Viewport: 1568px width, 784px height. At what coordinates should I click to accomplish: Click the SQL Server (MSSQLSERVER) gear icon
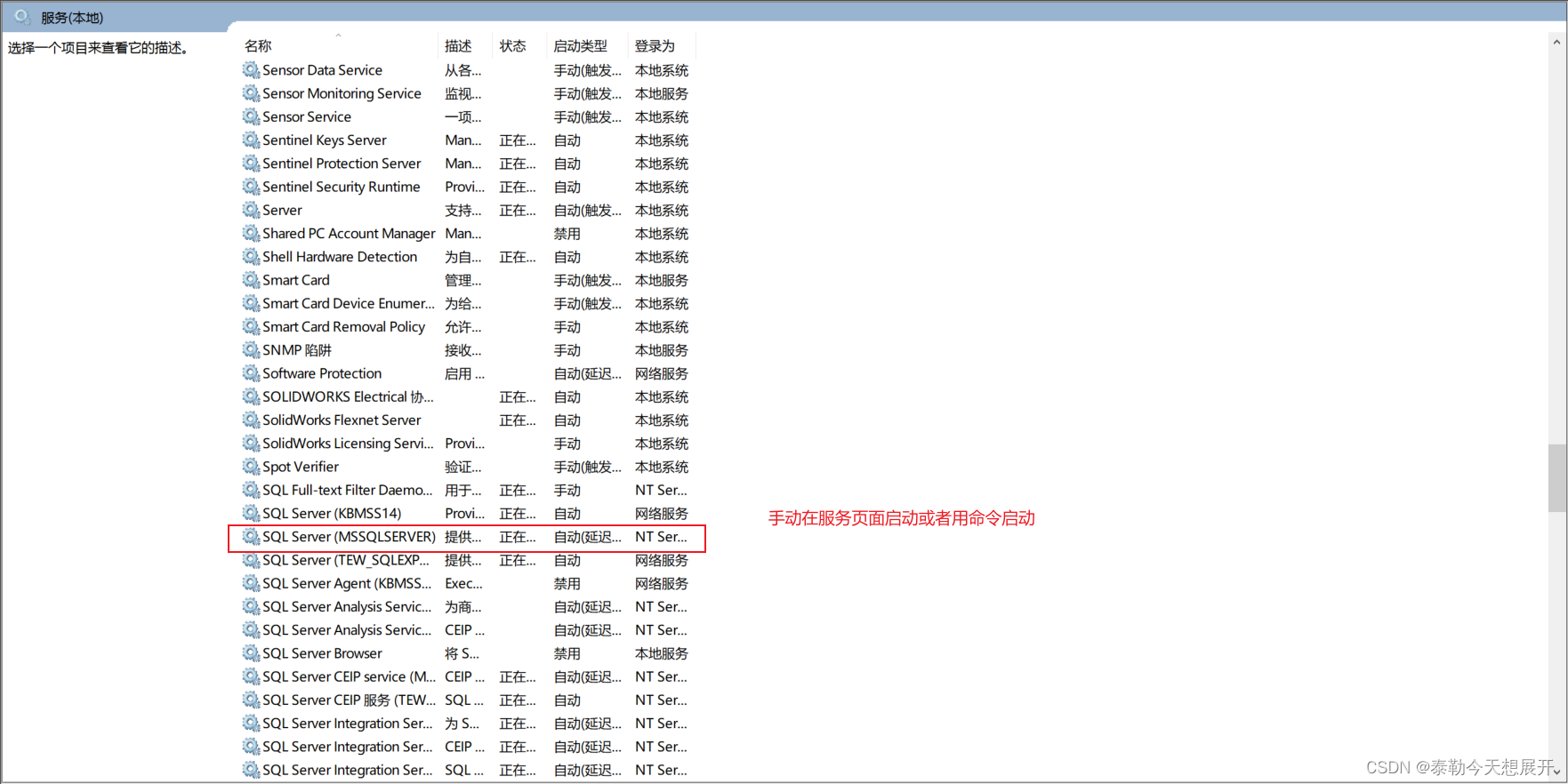click(251, 536)
